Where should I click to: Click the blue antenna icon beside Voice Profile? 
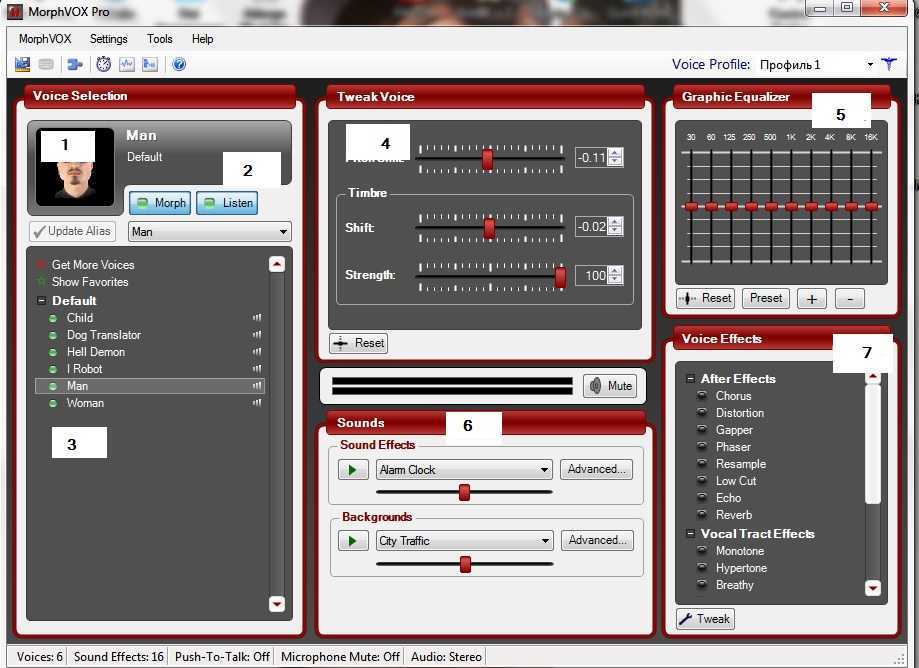coord(888,64)
